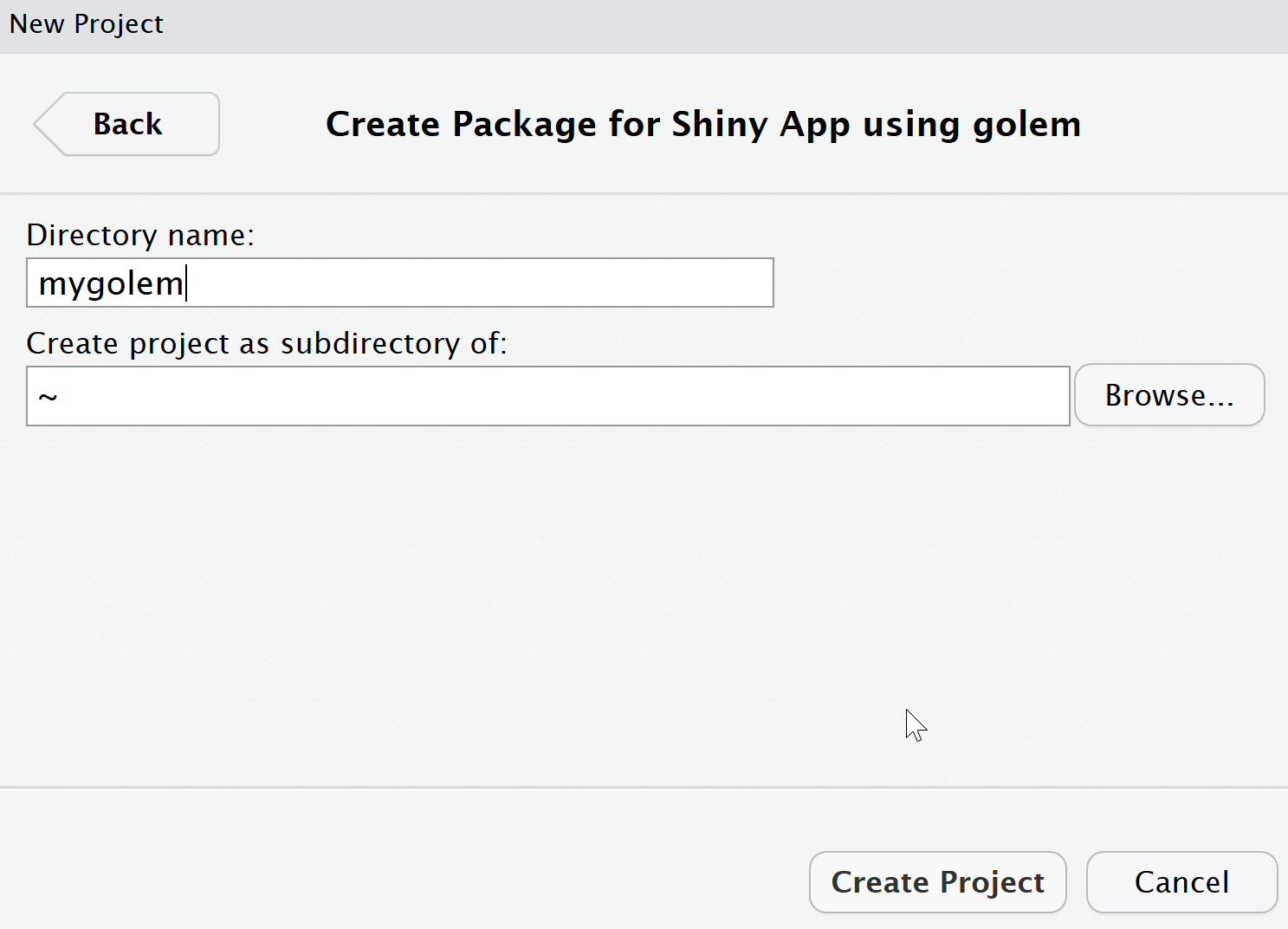
Task: Select the word 'golem' in the dialog heading
Action: [x=1026, y=124]
